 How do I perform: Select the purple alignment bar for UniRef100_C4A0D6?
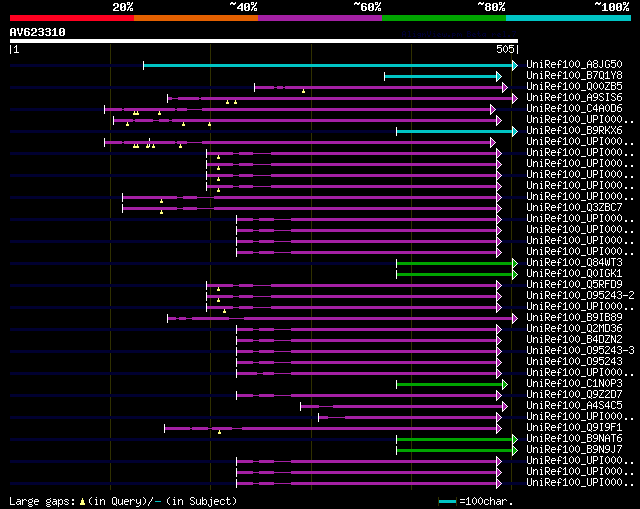(300, 109)
